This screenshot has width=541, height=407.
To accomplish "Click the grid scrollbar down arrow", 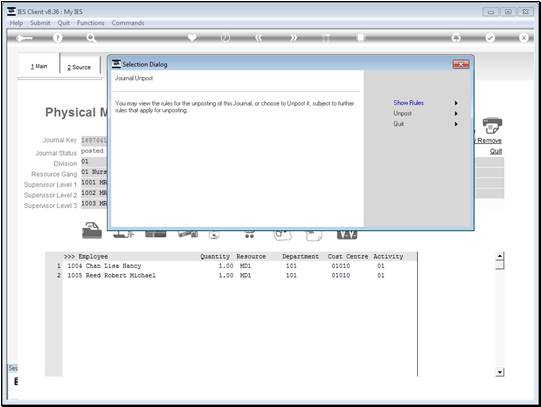I will coord(500,372).
